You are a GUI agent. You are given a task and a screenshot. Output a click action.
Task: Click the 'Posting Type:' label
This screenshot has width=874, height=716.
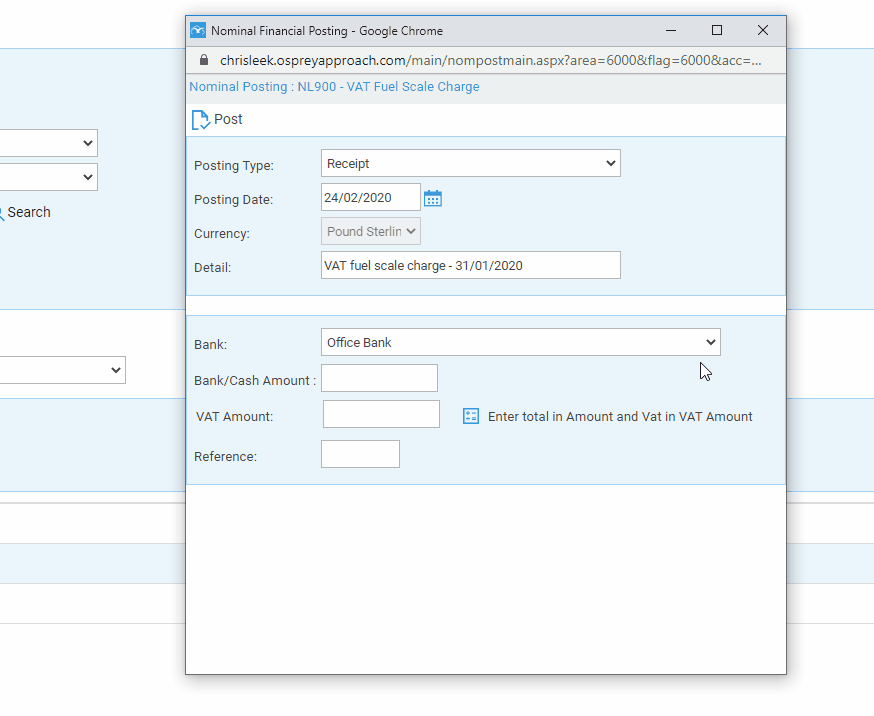pyautogui.click(x=234, y=165)
